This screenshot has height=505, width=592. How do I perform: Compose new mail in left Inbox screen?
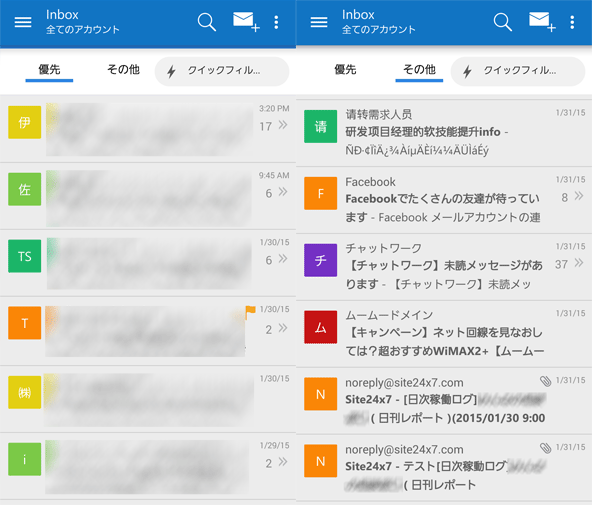(246, 22)
